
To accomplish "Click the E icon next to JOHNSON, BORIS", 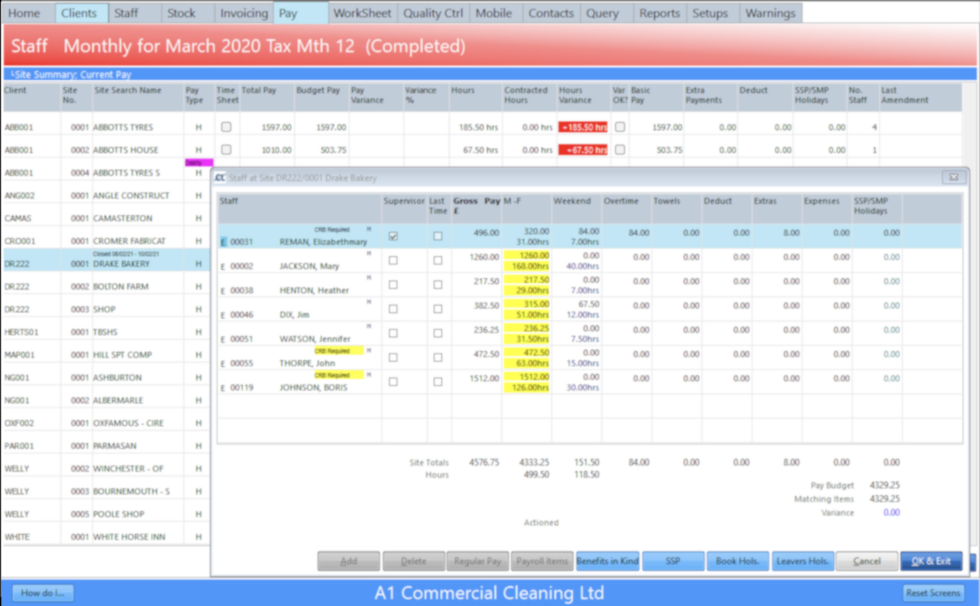I will [x=221, y=387].
